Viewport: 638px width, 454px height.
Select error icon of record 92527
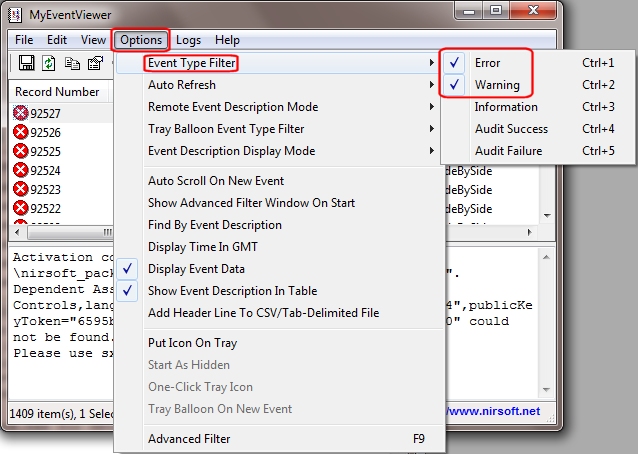pos(20,113)
